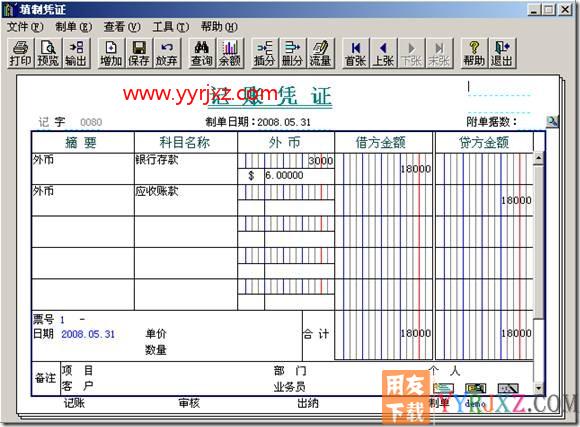Click the 票号 value 1
The height and width of the screenshot is (427, 580).
coord(62,319)
